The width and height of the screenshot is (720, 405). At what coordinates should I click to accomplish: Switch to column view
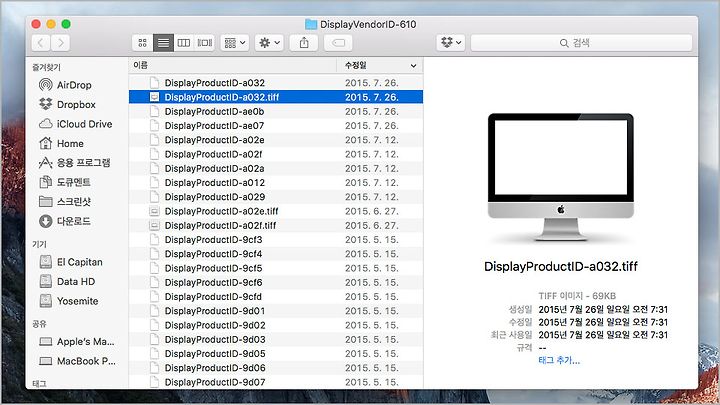pos(184,43)
